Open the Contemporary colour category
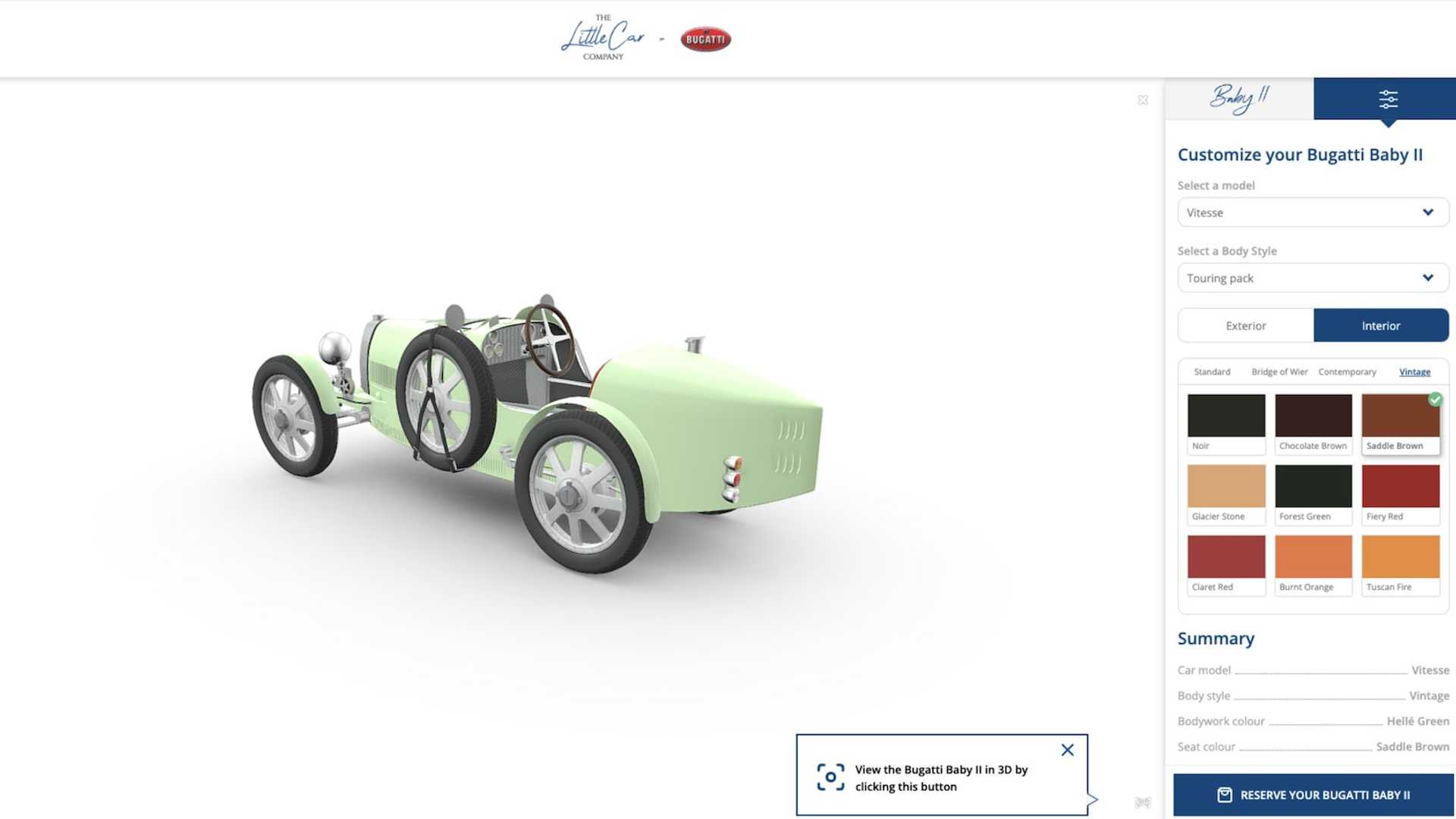This screenshot has height=819, width=1456. (x=1347, y=372)
